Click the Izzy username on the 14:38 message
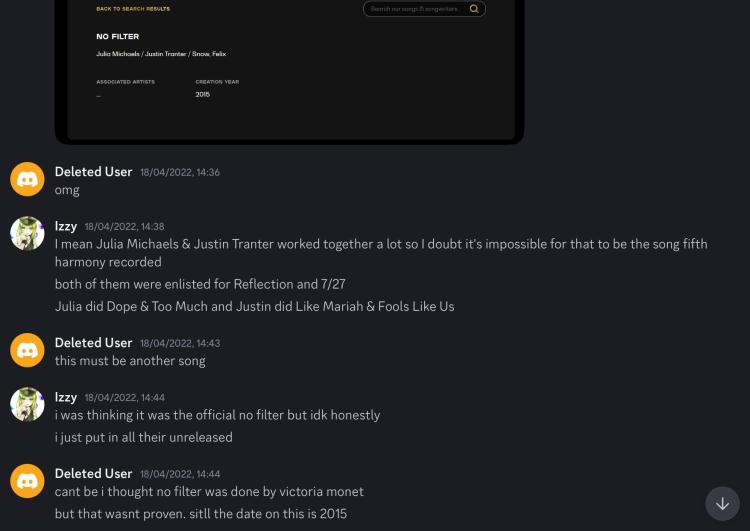Viewport: 750px width, 531px height. point(66,227)
